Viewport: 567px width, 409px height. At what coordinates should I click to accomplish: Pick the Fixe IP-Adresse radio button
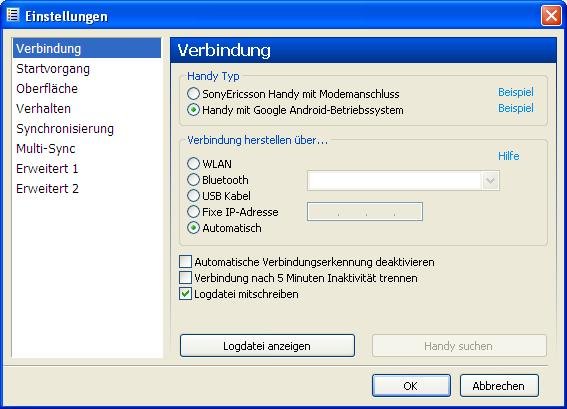(x=193, y=212)
